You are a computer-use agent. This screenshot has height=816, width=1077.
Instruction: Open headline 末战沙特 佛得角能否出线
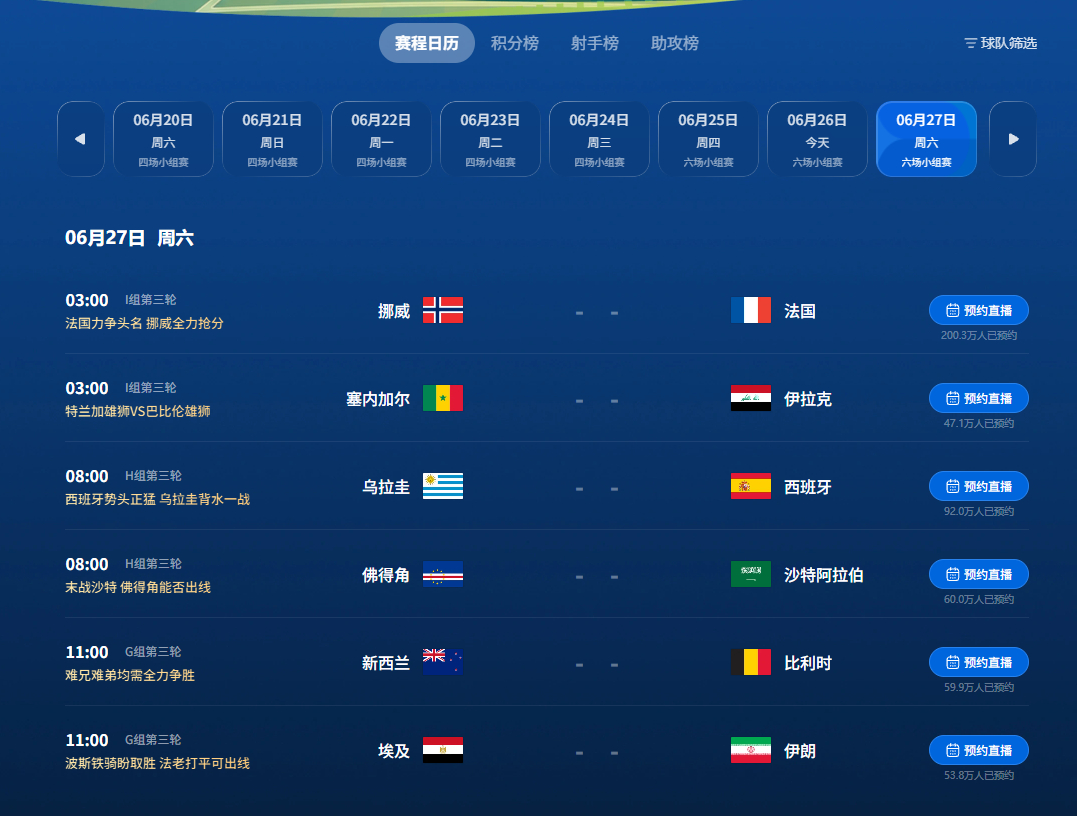click(137, 587)
